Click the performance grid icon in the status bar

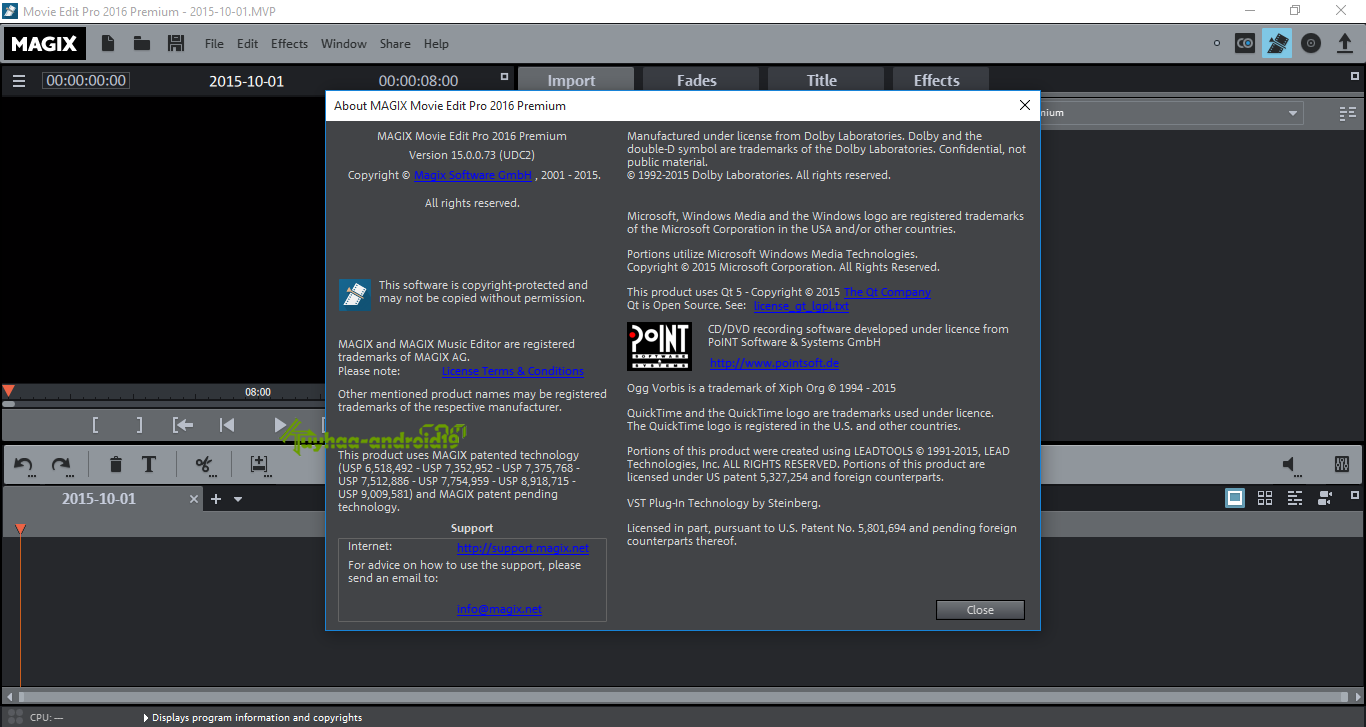15,717
